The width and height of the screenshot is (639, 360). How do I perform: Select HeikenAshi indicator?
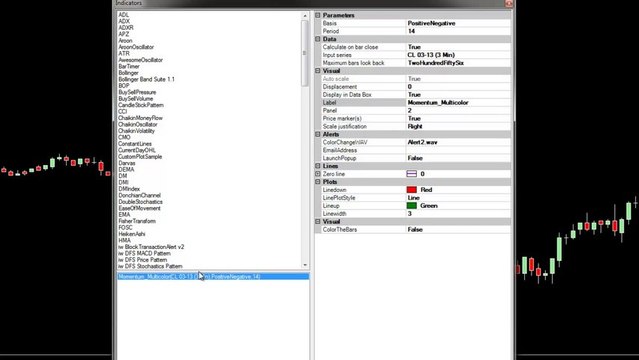coord(132,234)
